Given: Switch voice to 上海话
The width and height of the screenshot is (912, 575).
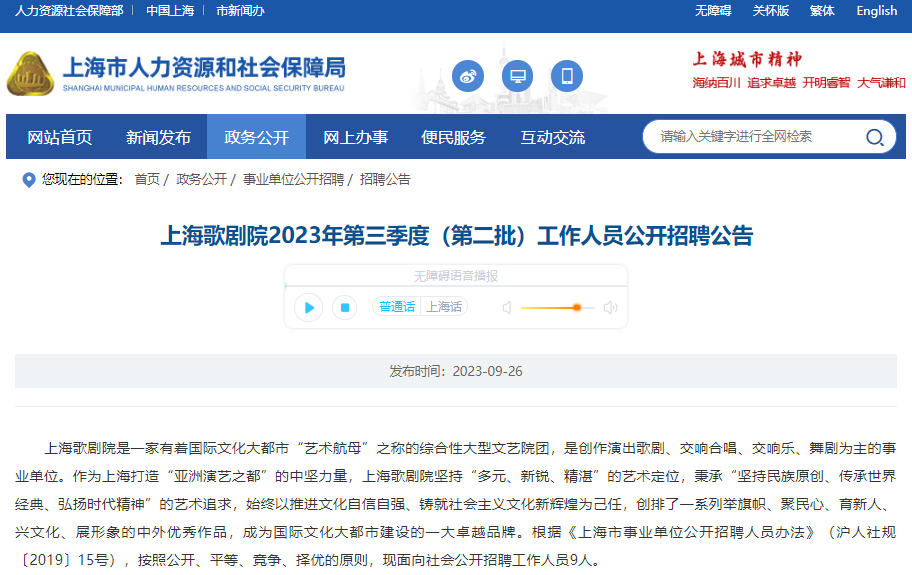Looking at the screenshot, I should pyautogui.click(x=444, y=307).
